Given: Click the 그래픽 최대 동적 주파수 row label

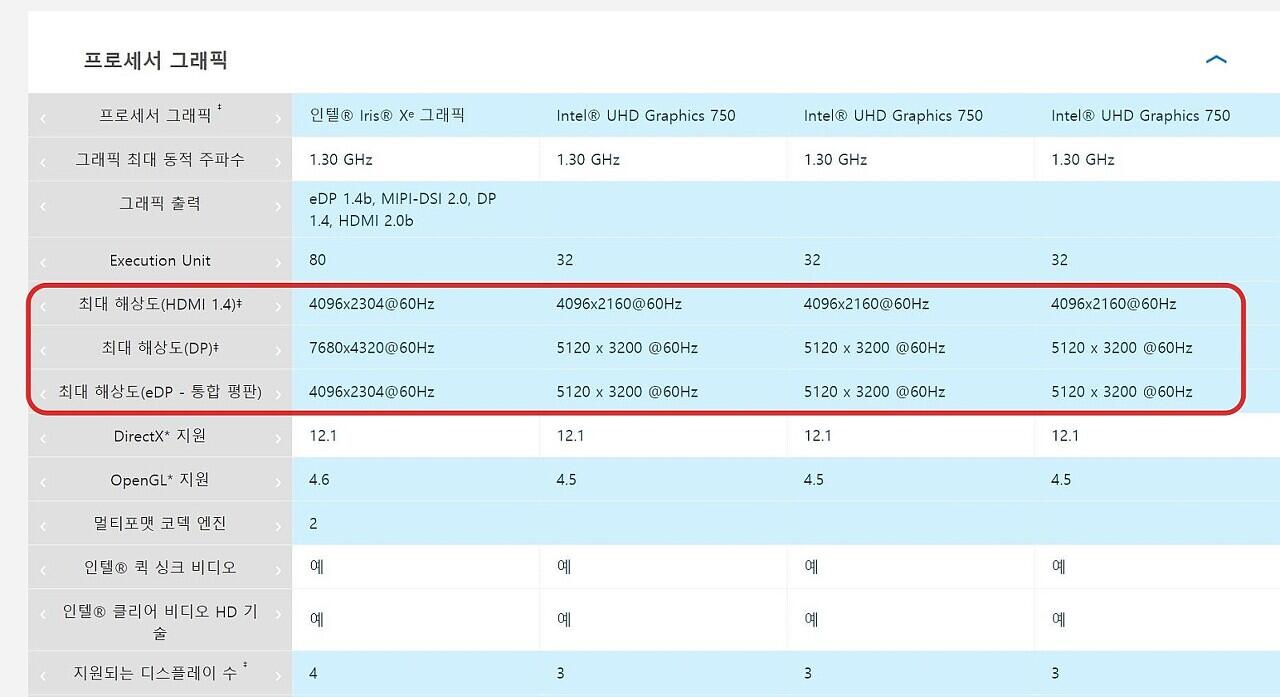Looking at the screenshot, I should click(160, 159).
